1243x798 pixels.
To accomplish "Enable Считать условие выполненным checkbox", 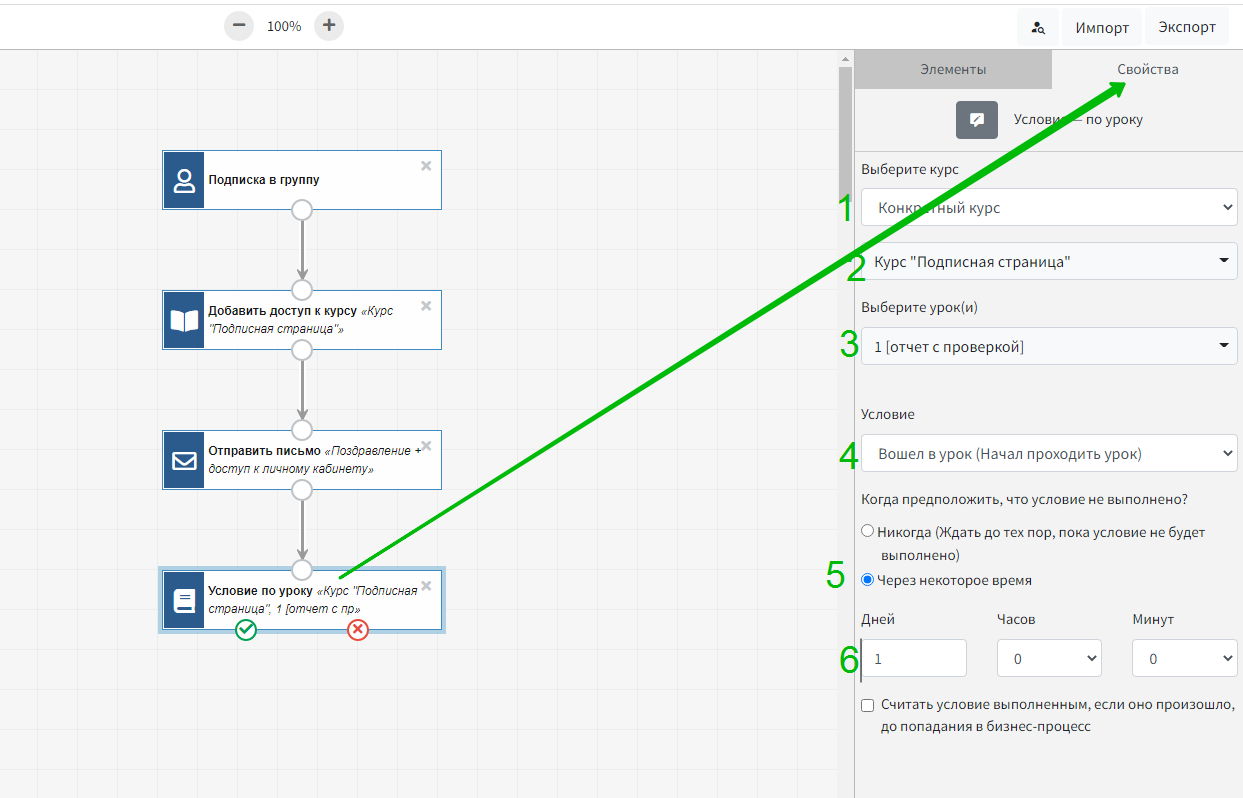I will (x=868, y=705).
